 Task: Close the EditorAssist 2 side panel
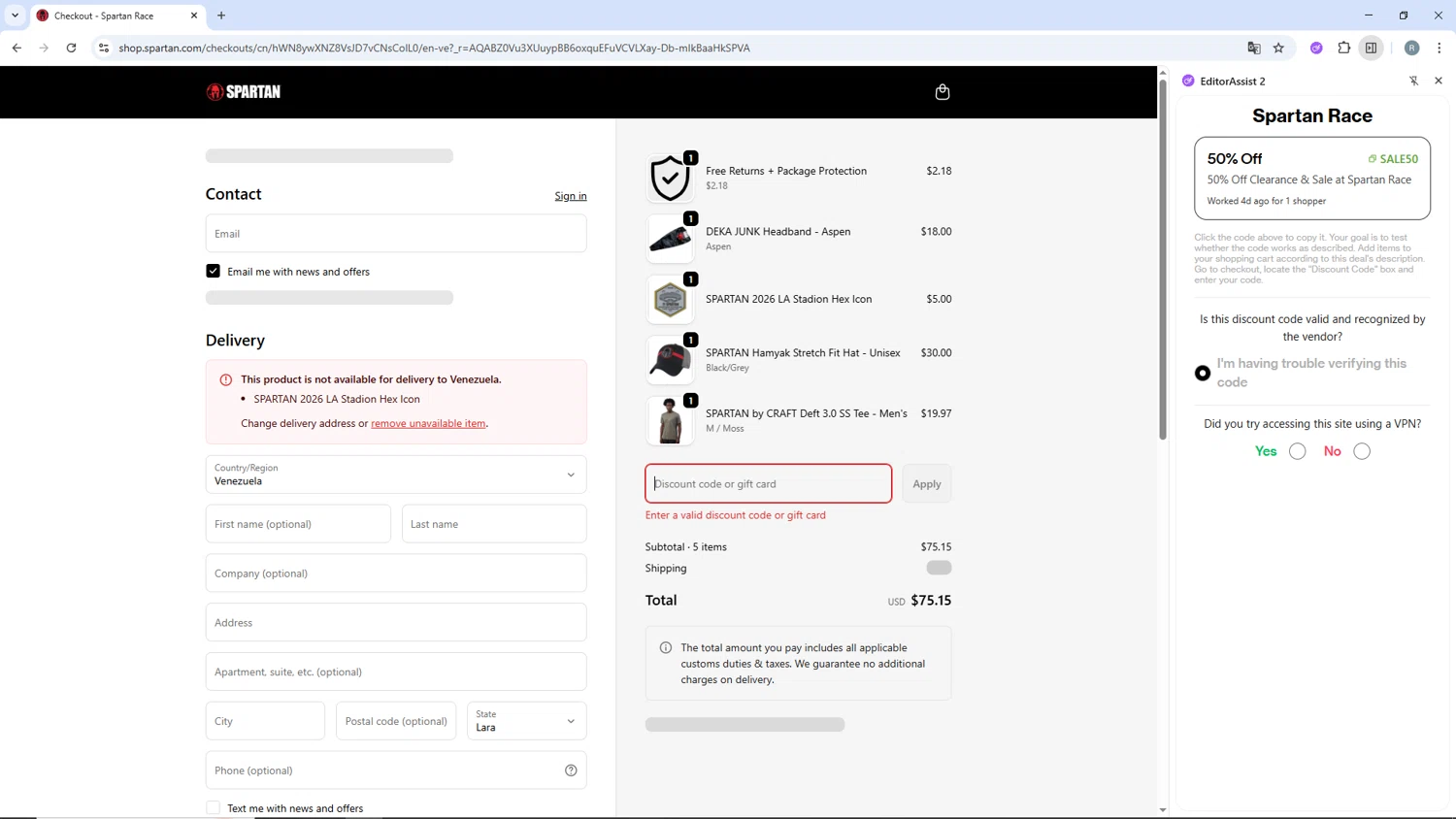[1439, 81]
